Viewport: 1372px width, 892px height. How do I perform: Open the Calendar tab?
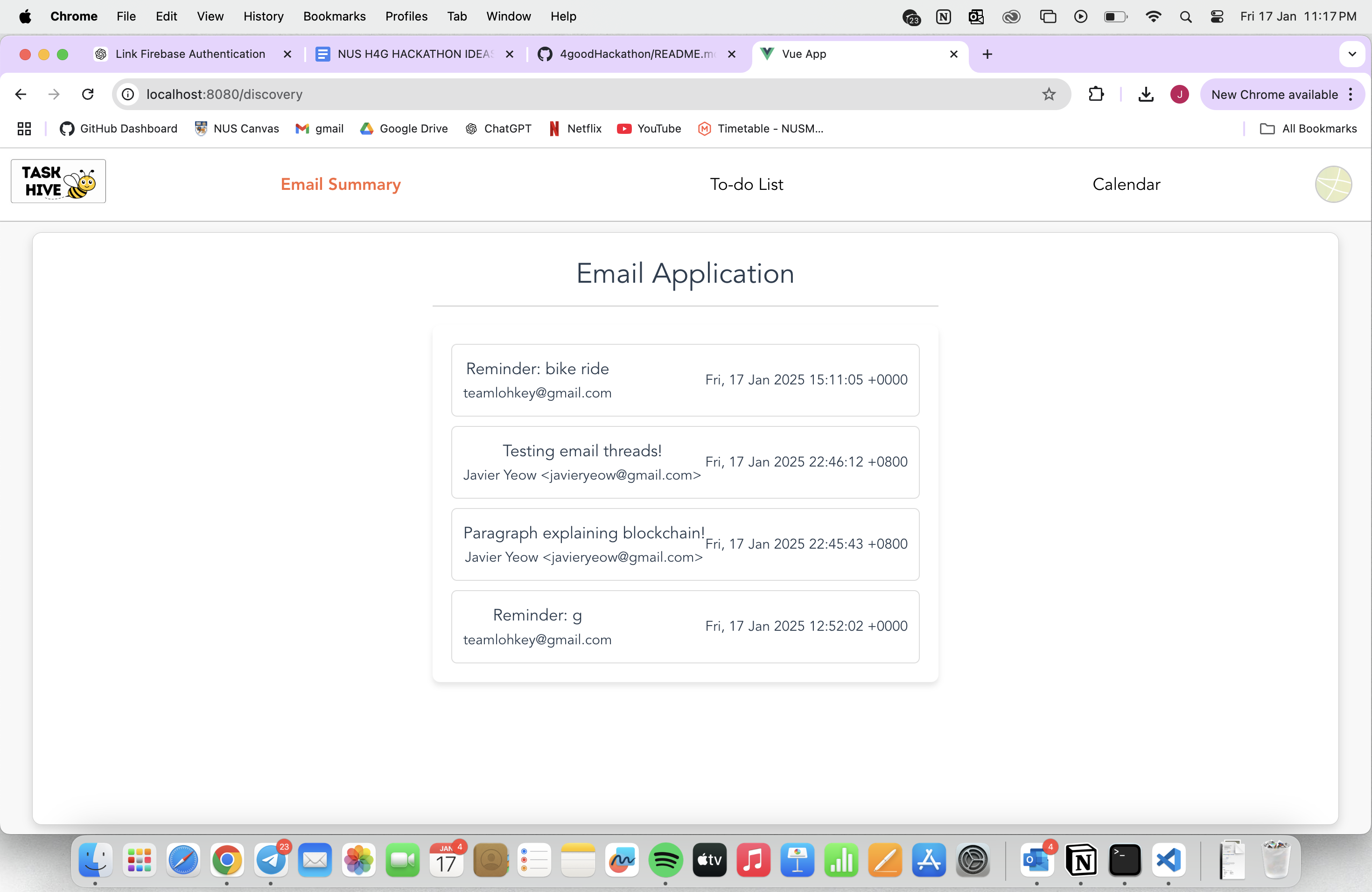pos(1126,184)
